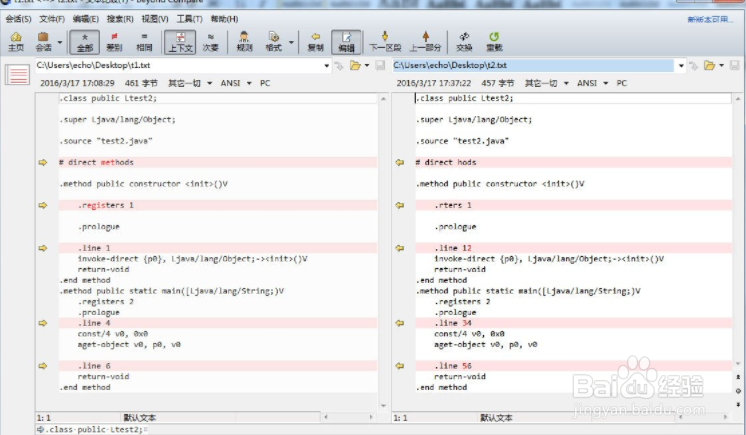Click the 新版本可用 update link

[710, 20]
